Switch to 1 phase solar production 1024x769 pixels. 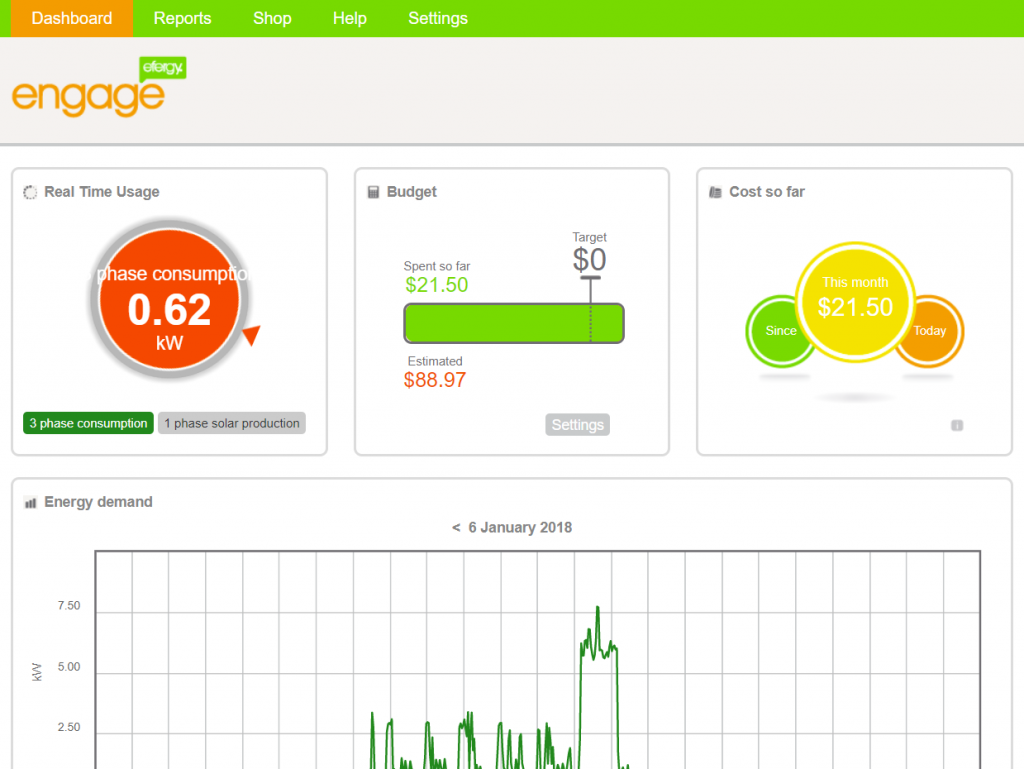pyautogui.click(x=232, y=423)
